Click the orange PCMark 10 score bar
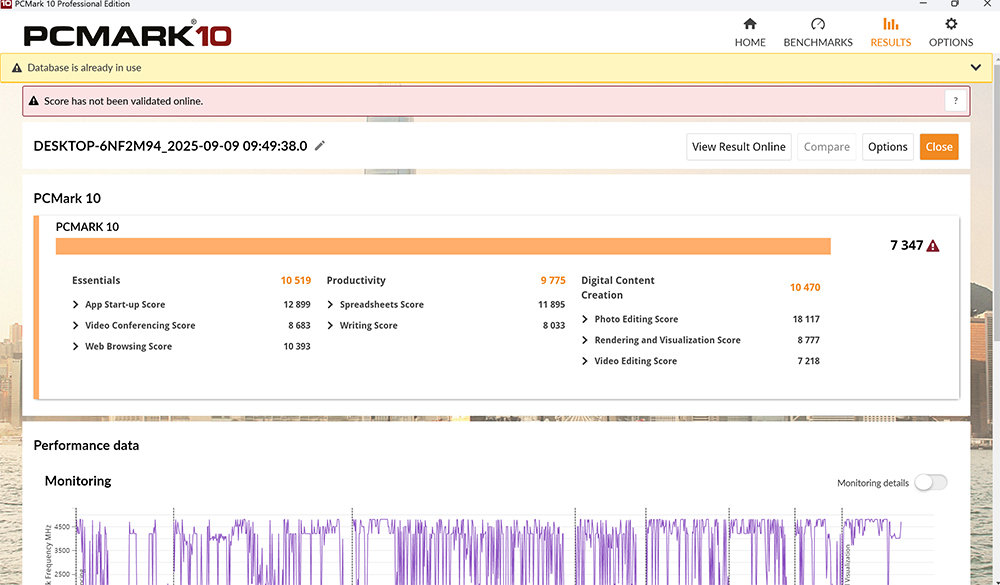 [443, 246]
